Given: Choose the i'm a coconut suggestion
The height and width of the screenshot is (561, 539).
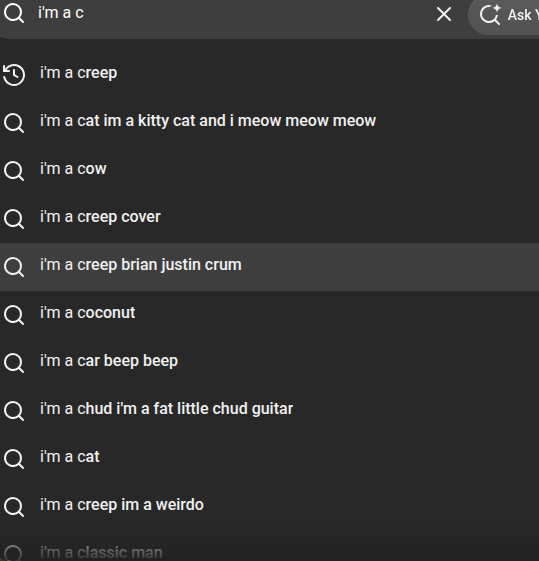Looking at the screenshot, I should [x=269, y=314].
